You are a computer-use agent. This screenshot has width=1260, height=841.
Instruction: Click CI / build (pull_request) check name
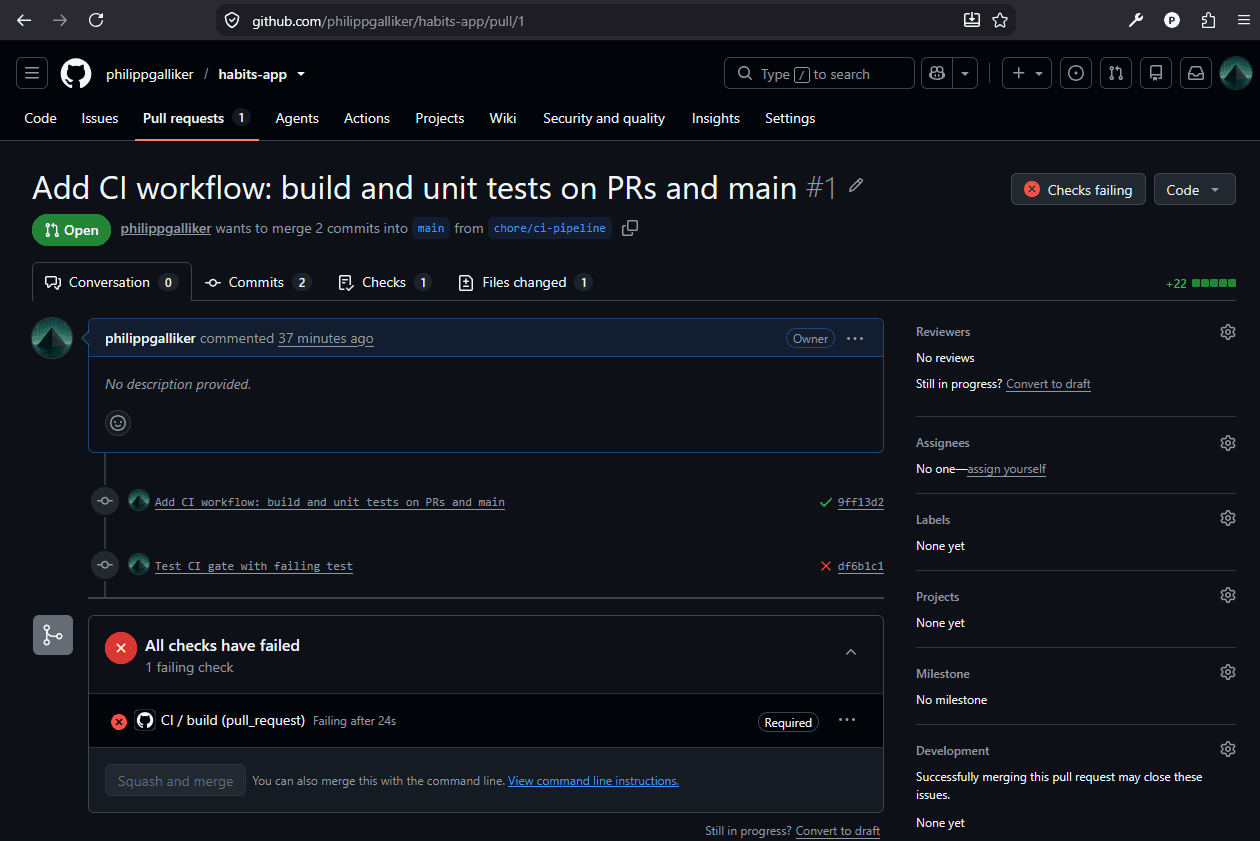[233, 720]
